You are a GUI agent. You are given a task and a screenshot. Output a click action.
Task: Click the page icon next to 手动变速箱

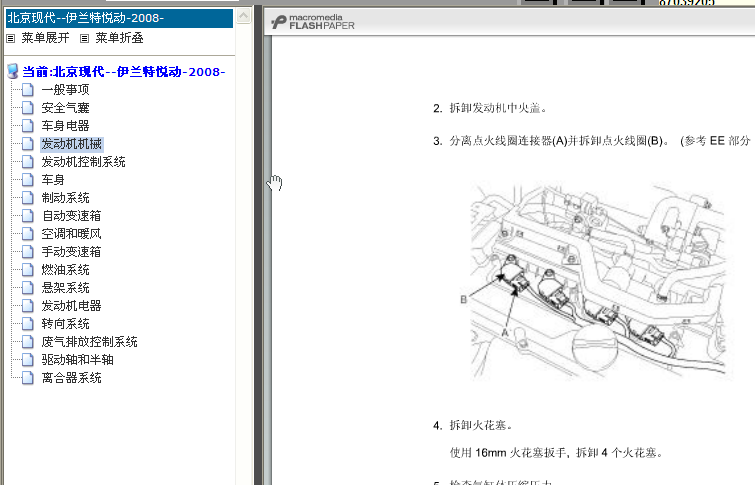[28, 252]
